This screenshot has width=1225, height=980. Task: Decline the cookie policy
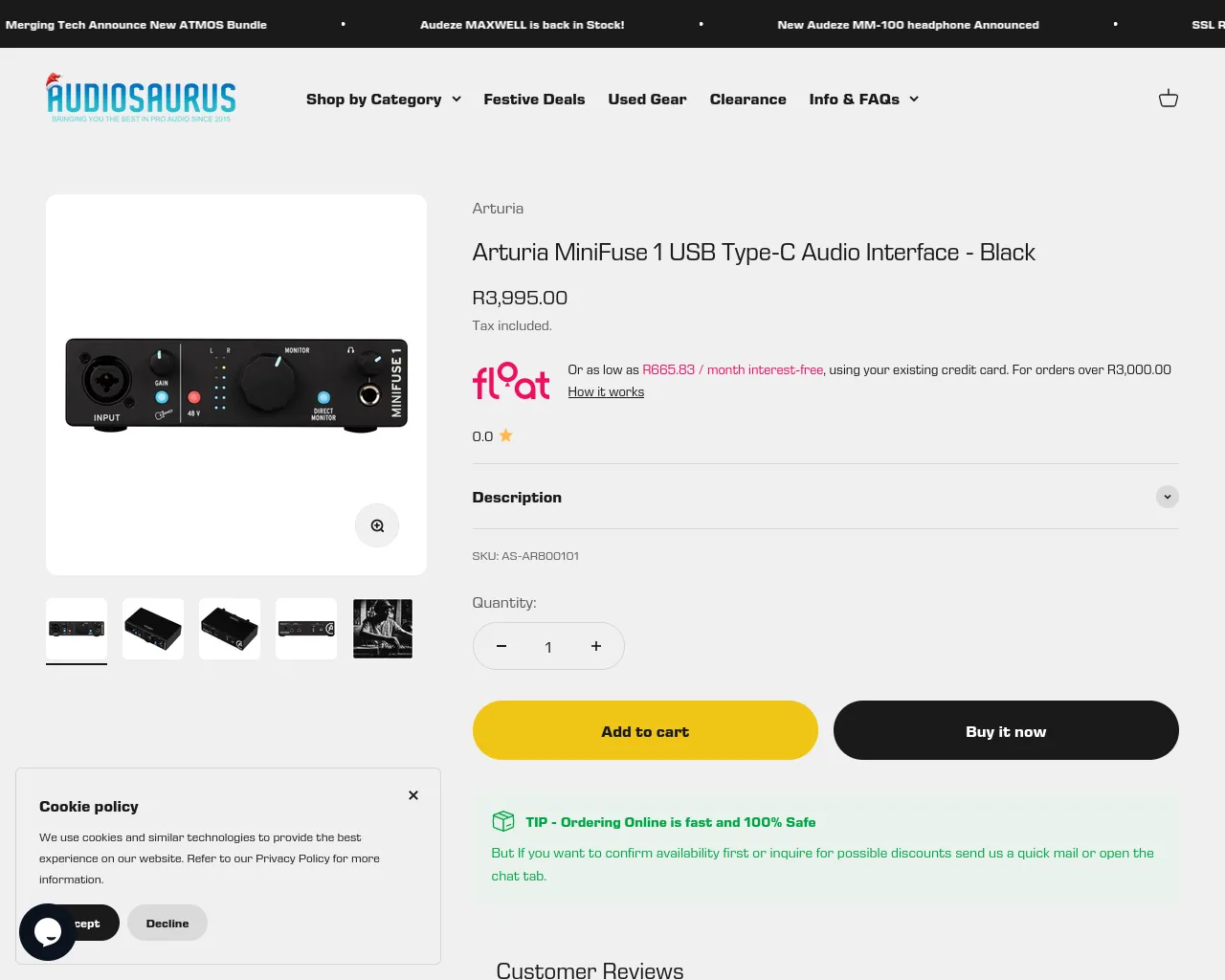(167, 923)
